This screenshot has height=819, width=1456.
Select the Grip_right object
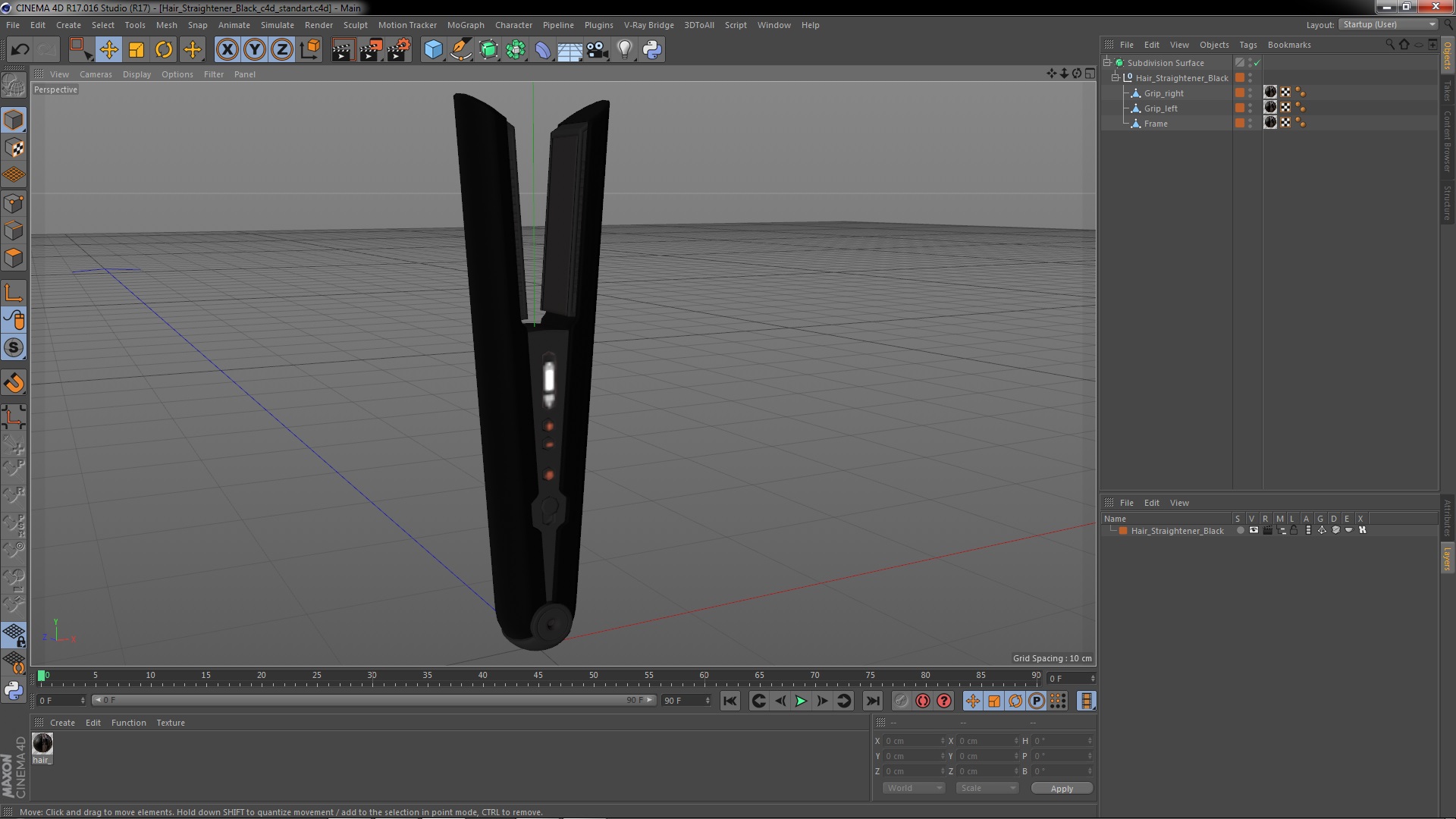[x=1163, y=93]
